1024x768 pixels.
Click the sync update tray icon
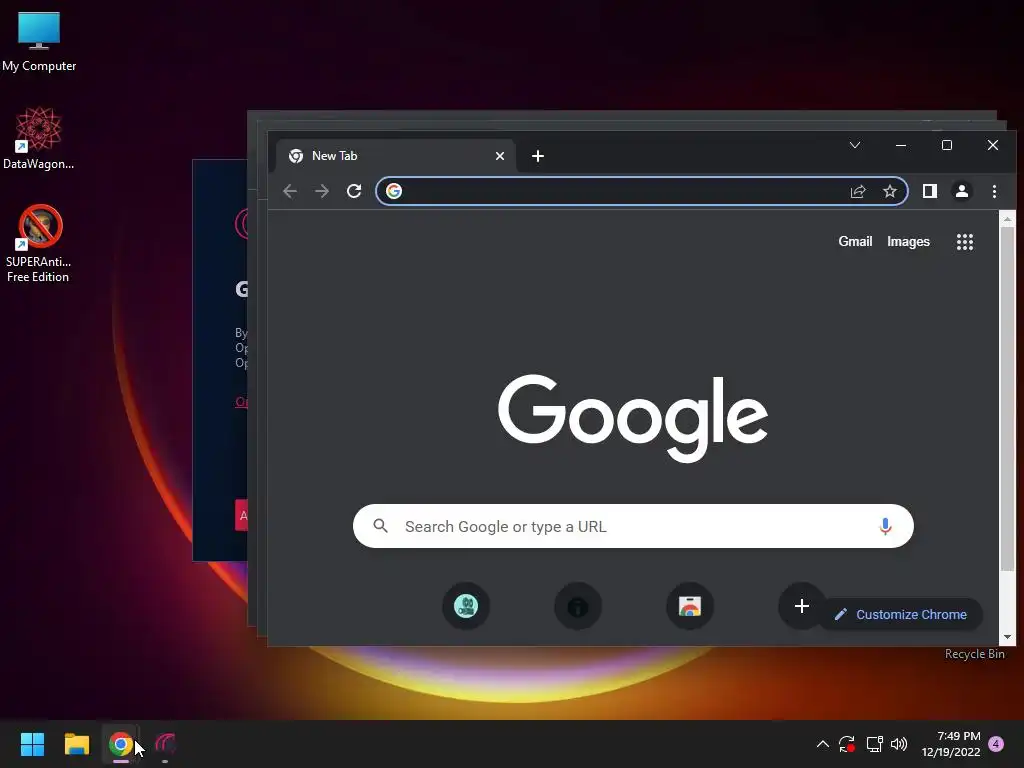(847, 744)
